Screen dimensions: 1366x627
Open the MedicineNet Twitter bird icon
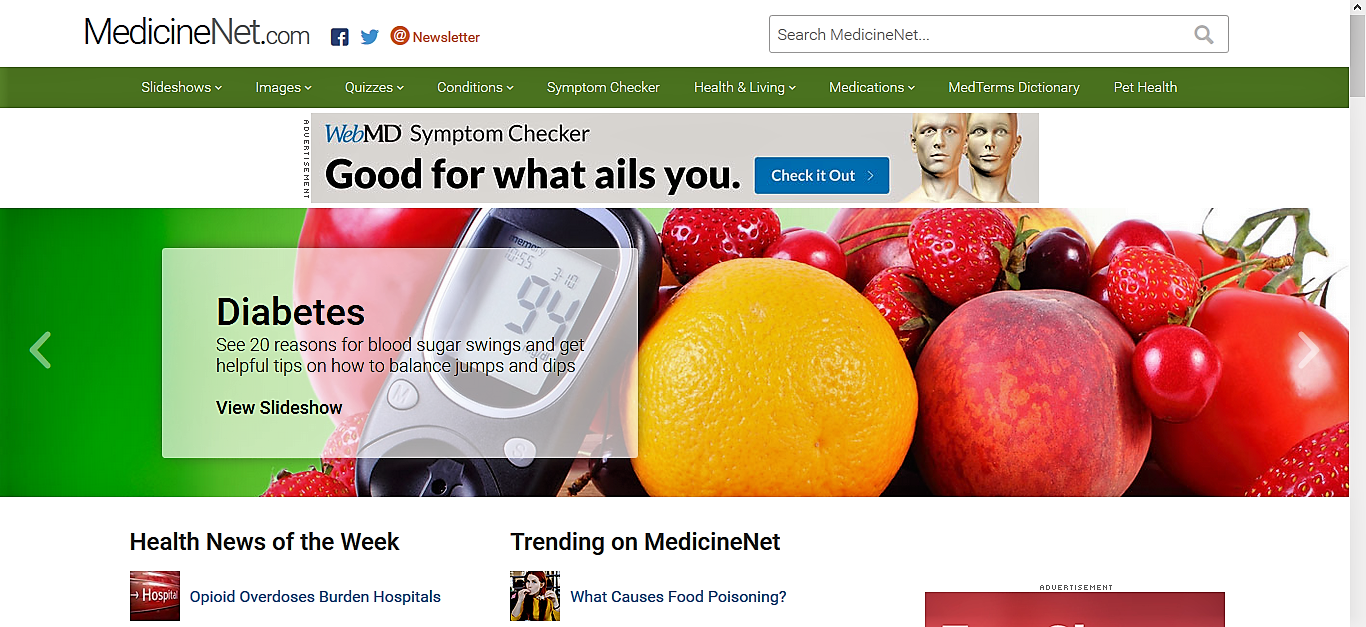pos(370,37)
